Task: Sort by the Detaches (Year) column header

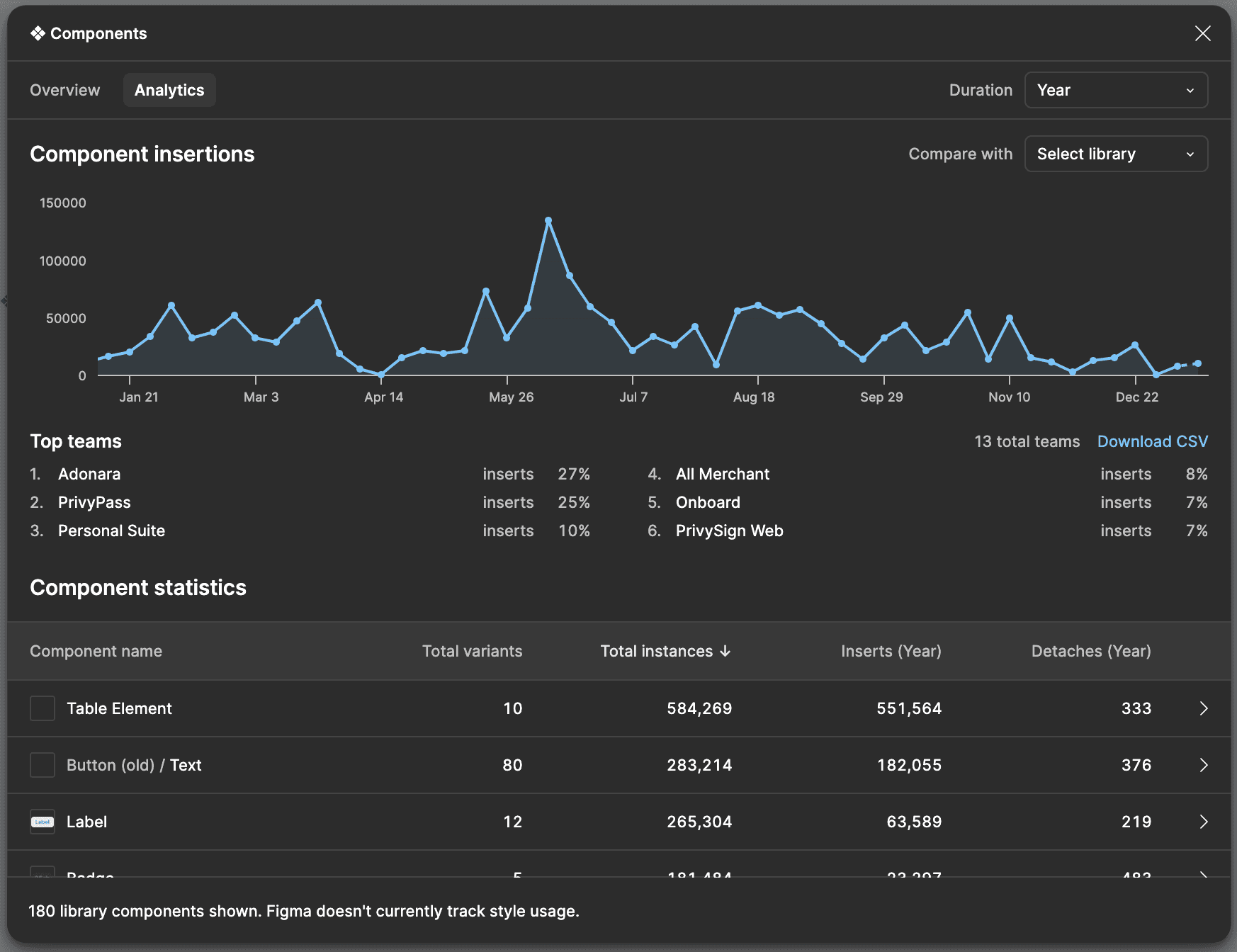Action: click(x=1091, y=651)
